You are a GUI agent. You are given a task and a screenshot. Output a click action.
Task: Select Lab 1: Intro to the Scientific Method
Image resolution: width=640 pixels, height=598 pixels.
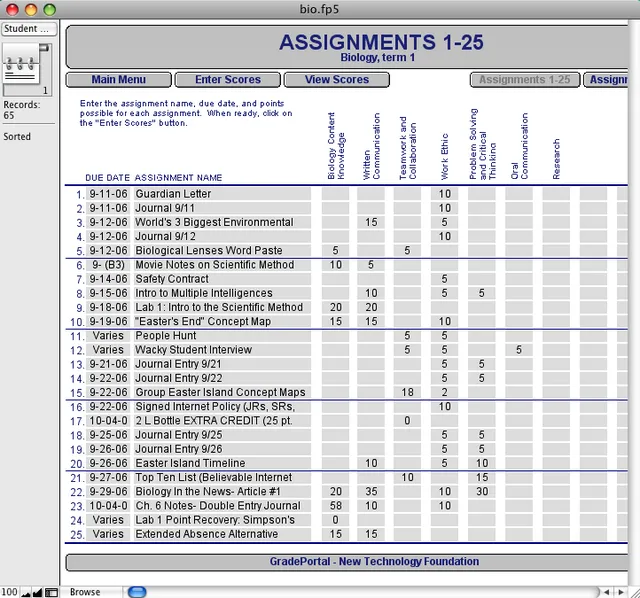pos(222,307)
